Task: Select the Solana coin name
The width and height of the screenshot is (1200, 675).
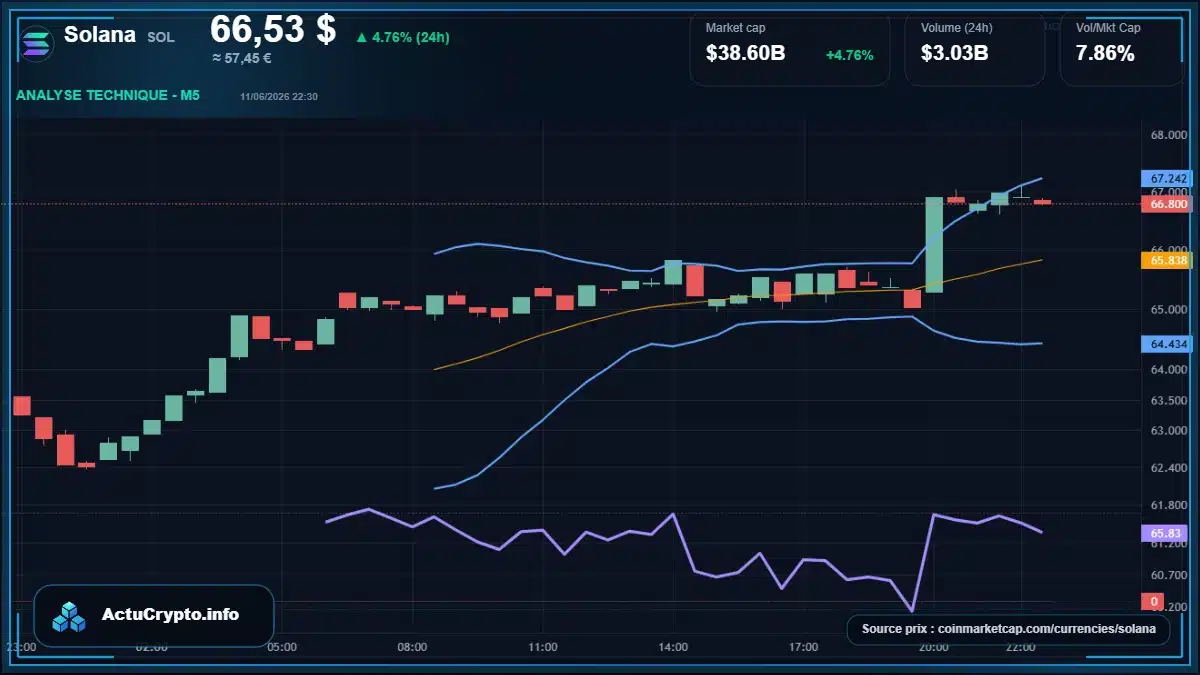Action: (100, 35)
